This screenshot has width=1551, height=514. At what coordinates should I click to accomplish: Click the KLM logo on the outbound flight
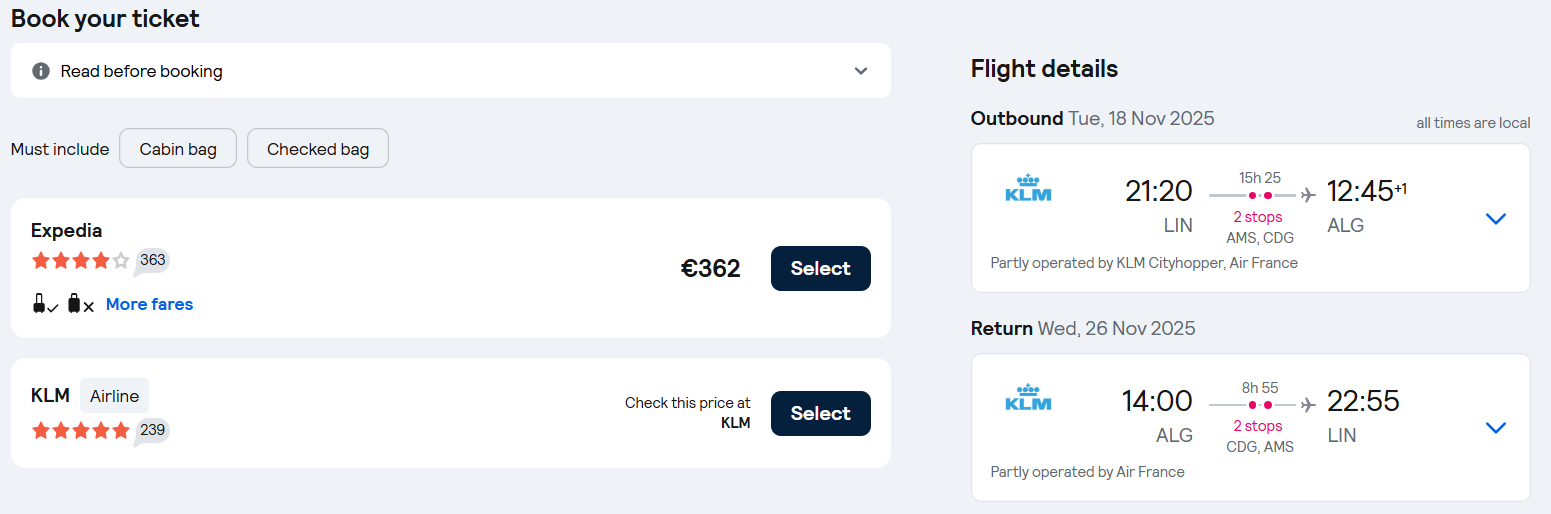pos(1028,190)
